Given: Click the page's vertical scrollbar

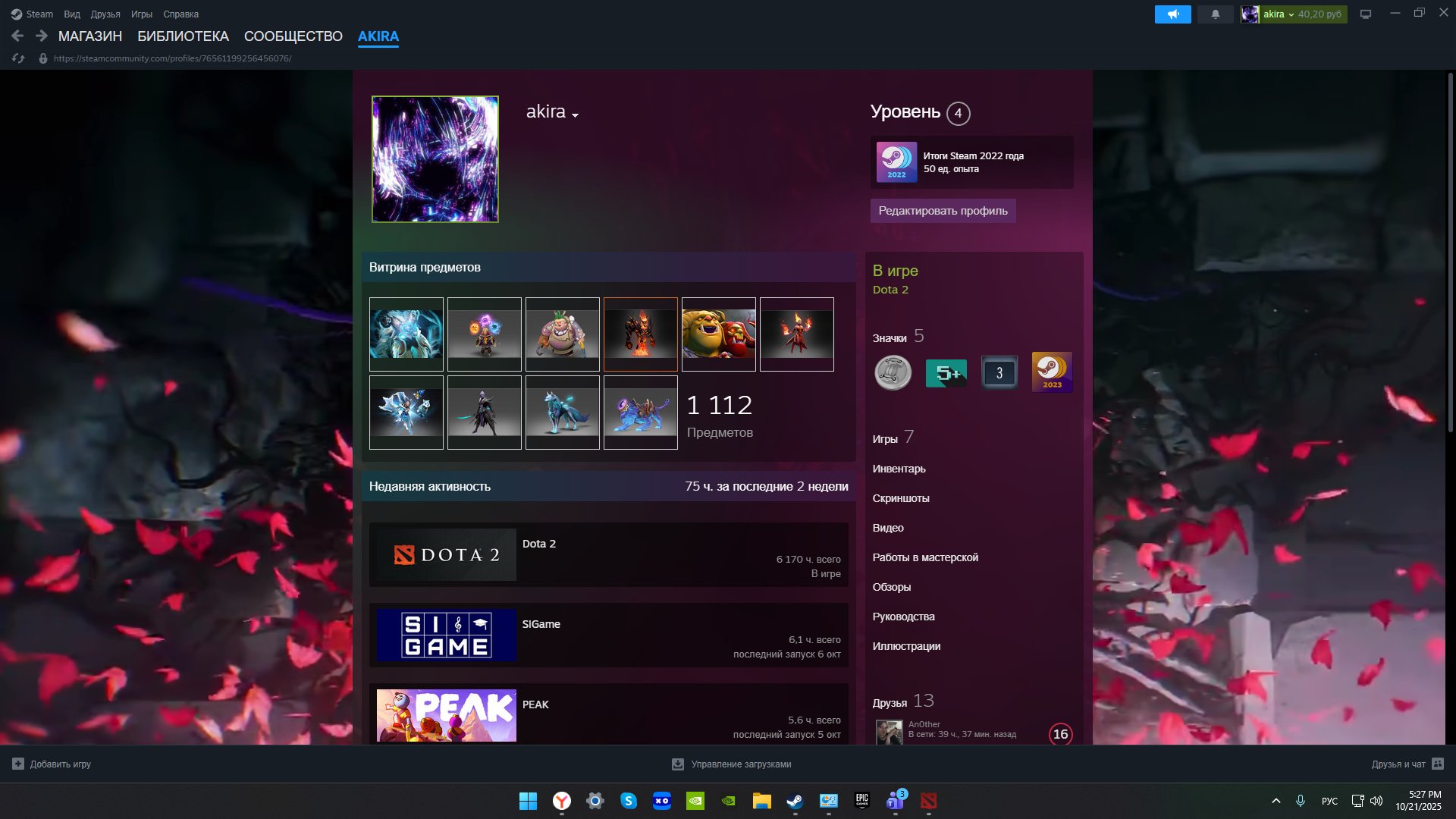Looking at the screenshot, I should coord(1450,250).
